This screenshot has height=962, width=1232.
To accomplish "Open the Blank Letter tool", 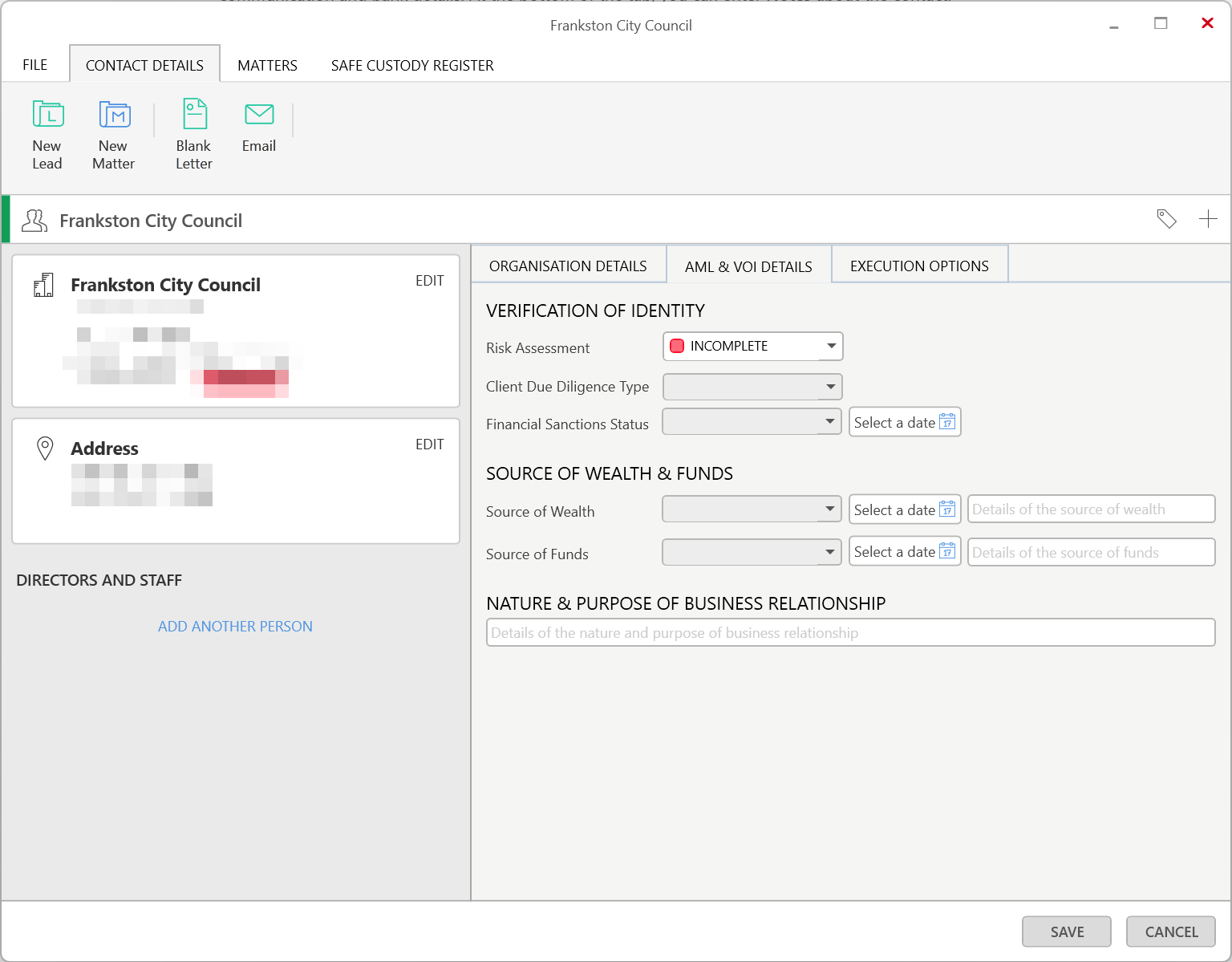I will (194, 115).
